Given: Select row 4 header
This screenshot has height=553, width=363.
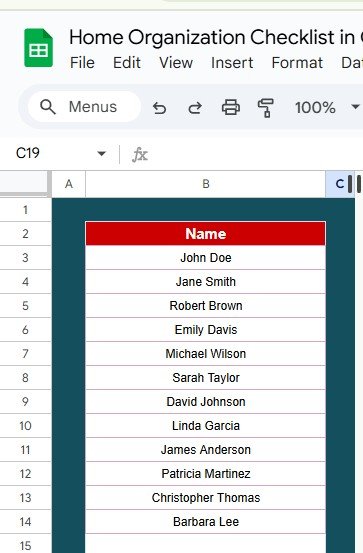Looking at the screenshot, I should click(x=25, y=281).
